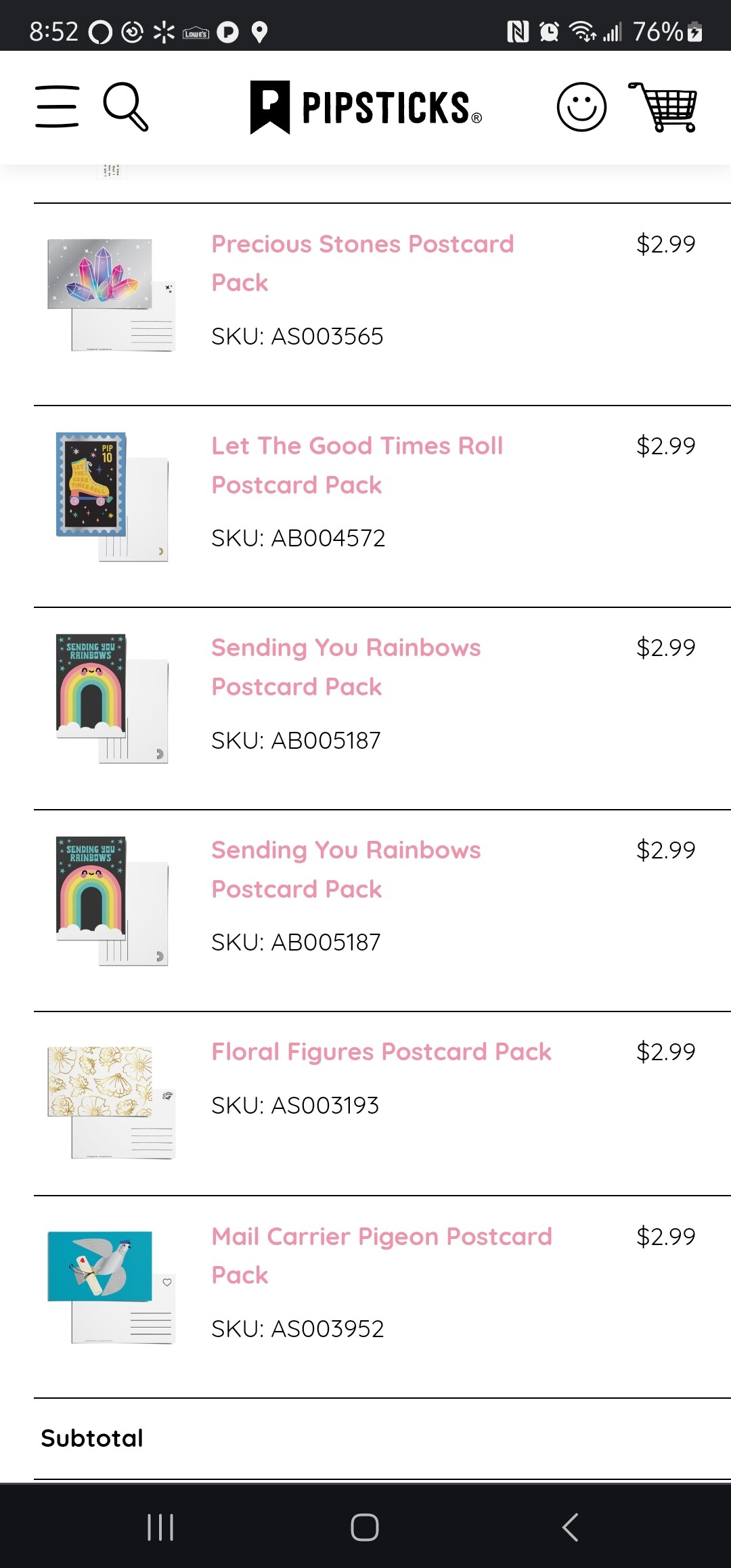The image size is (731, 1568).
Task: Tap the roller skate postcard thumbnail
Action: 112,497
